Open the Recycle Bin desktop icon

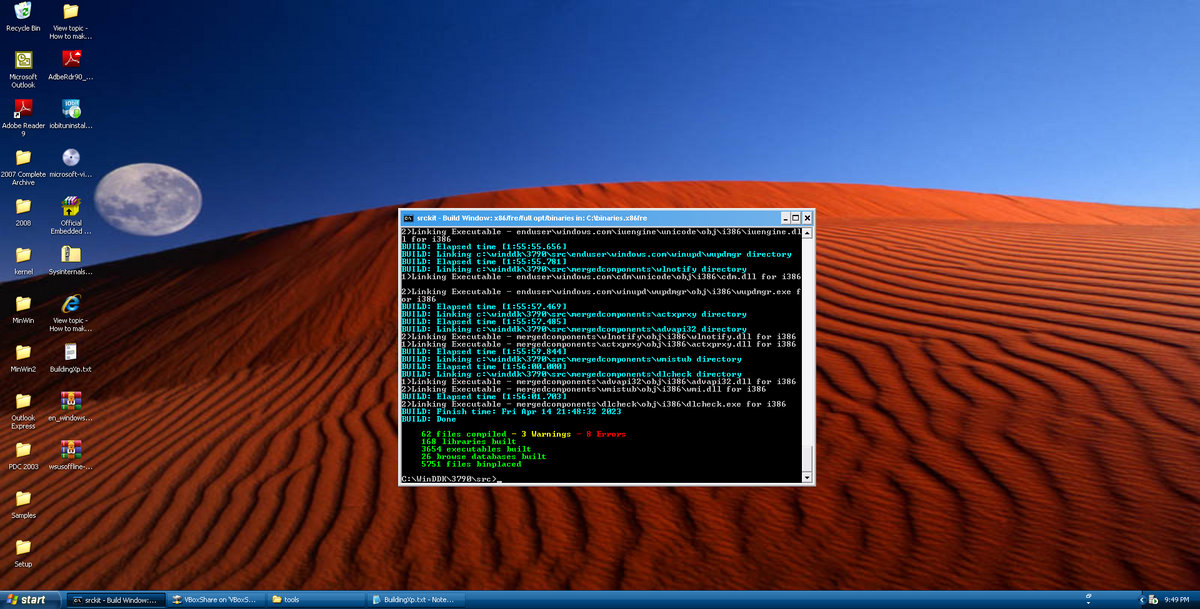tap(23, 12)
